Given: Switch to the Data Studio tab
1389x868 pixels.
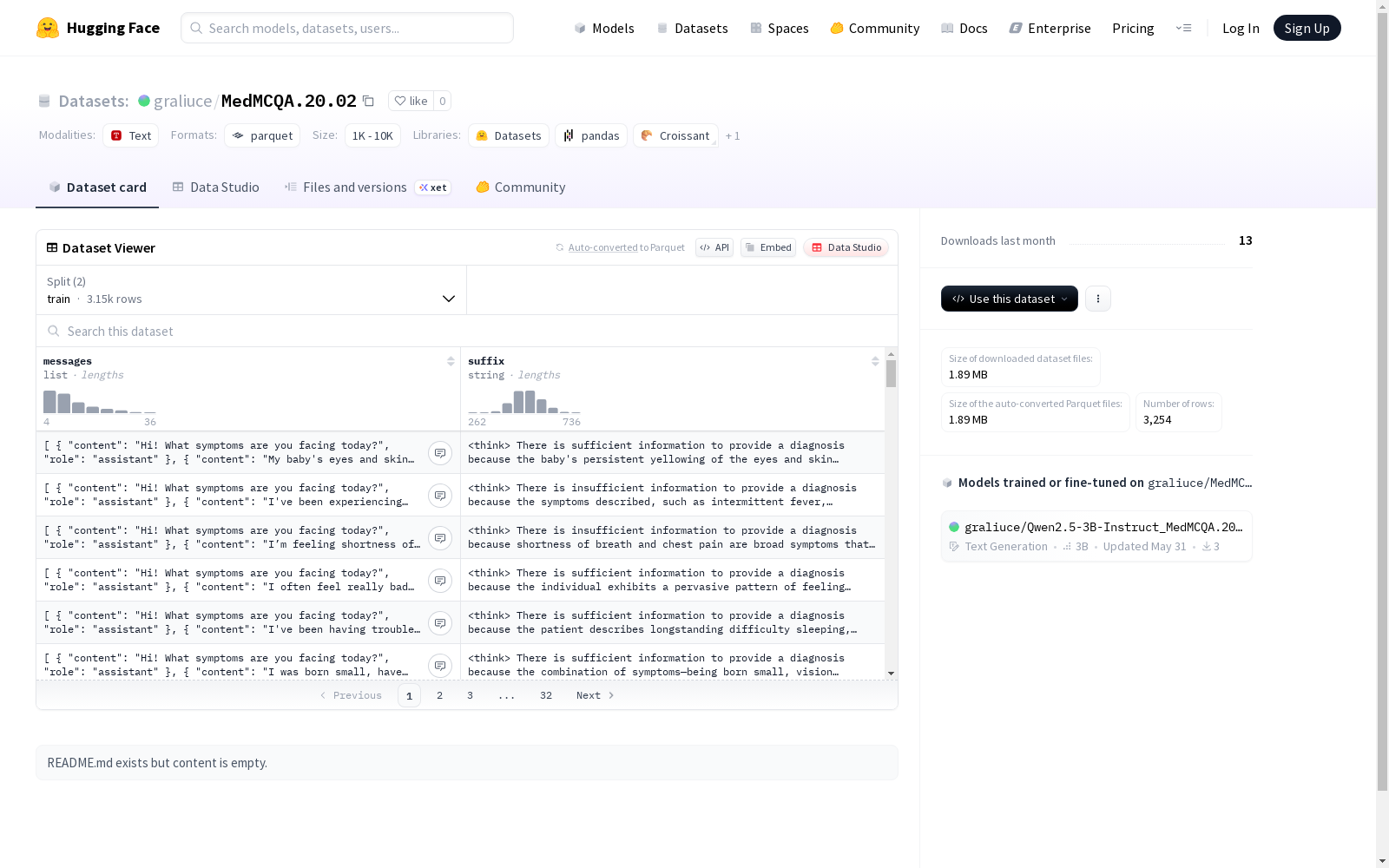Looking at the screenshot, I should point(215,187).
